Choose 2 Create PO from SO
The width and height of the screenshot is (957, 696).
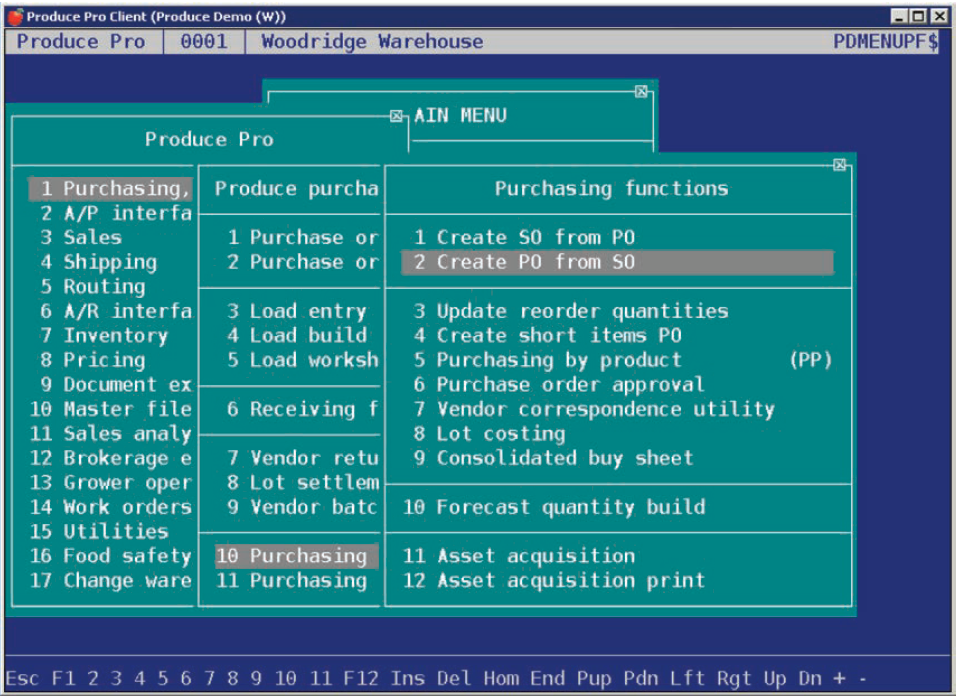[x=618, y=262]
